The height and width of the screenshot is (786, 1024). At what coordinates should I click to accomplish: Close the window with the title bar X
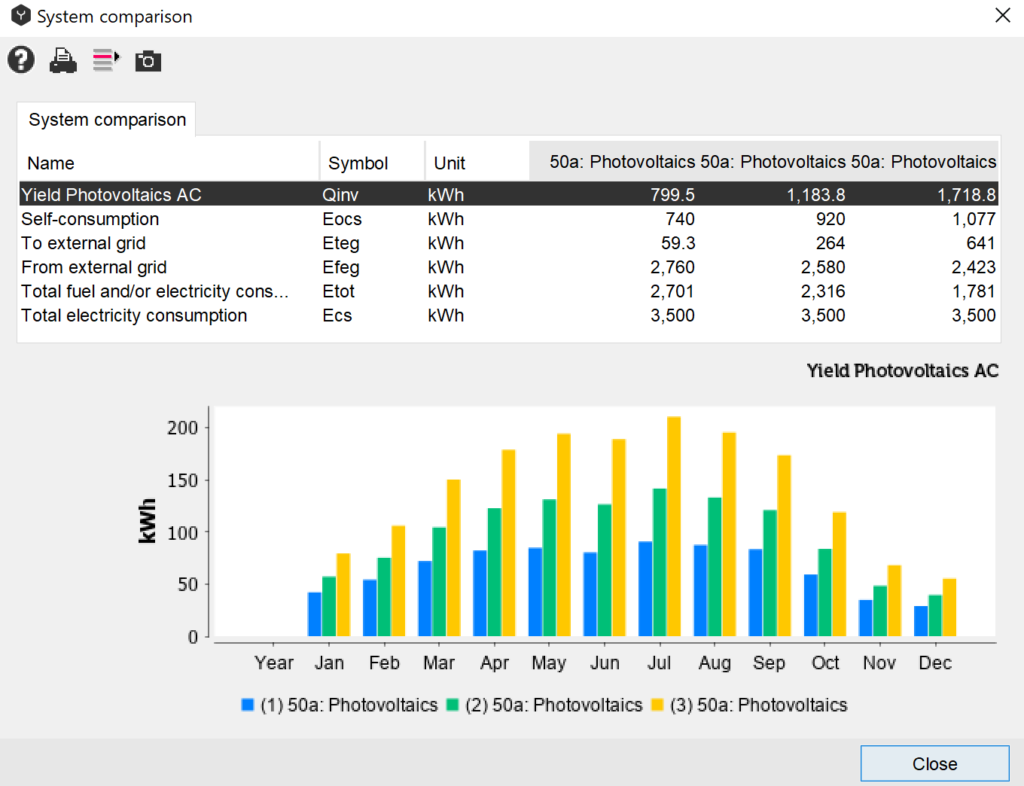click(x=1002, y=15)
